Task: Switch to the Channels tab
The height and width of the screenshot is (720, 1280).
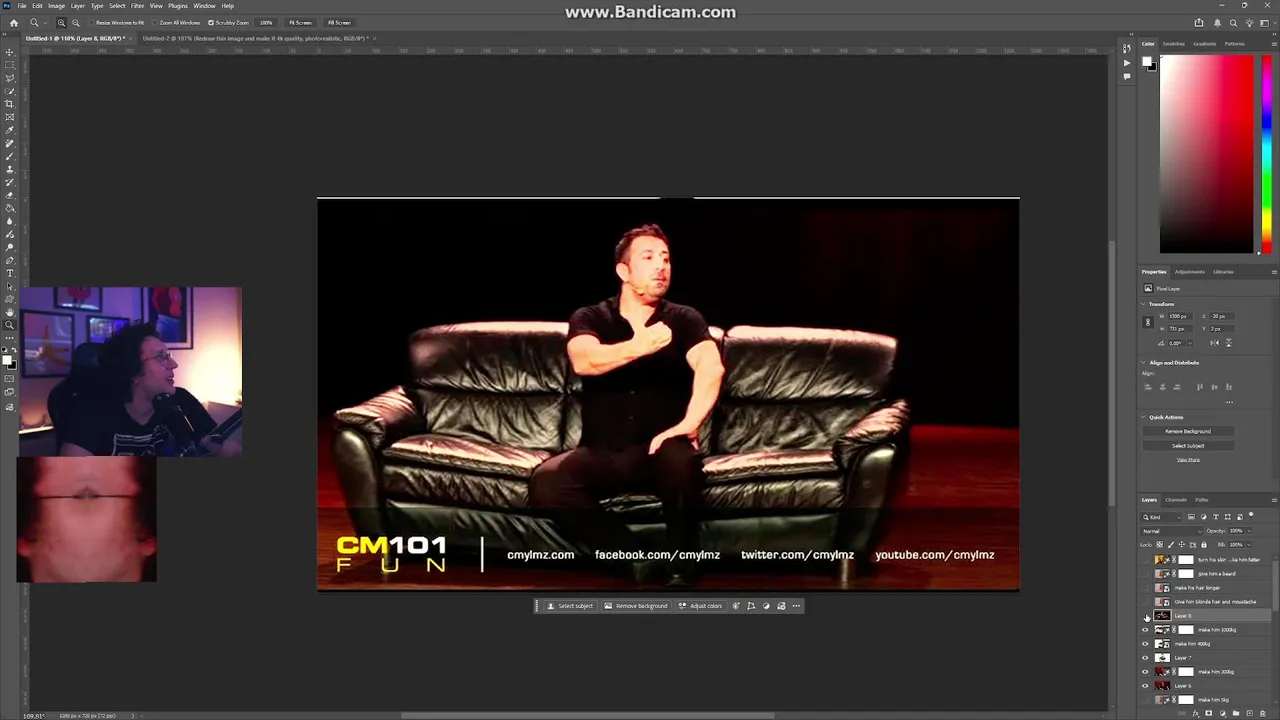Action: point(1176,500)
